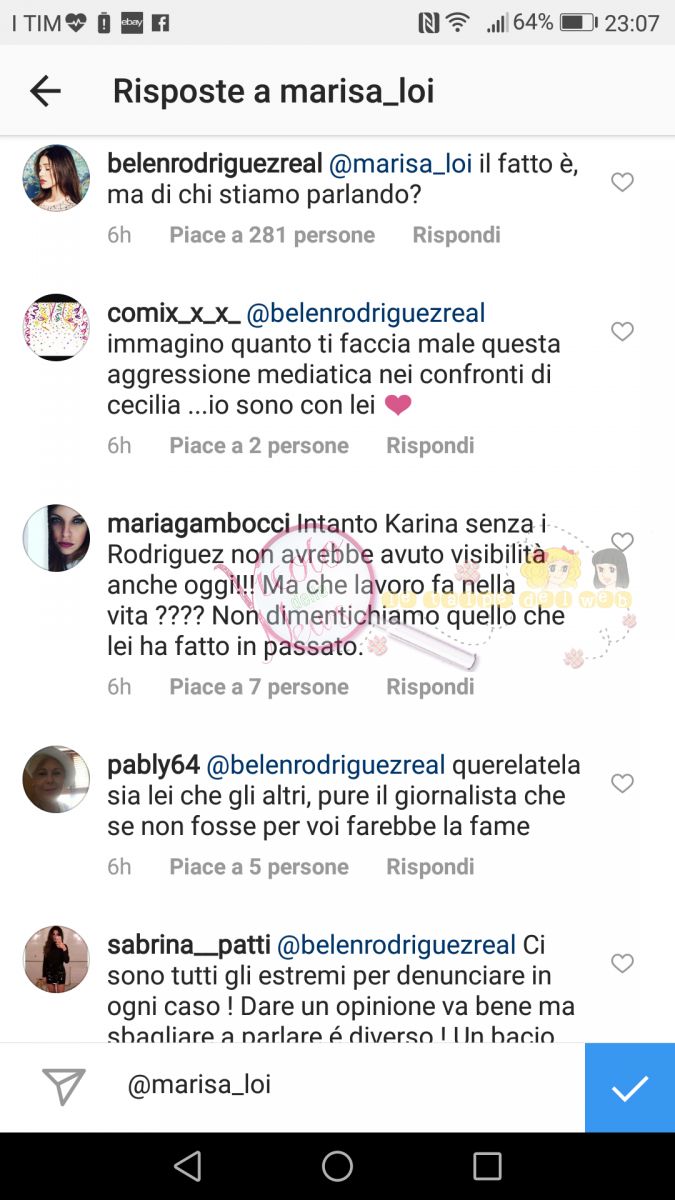View 'Piace a 281 persone' likes list
Image resolution: width=675 pixels, height=1200 pixels.
click(x=272, y=235)
